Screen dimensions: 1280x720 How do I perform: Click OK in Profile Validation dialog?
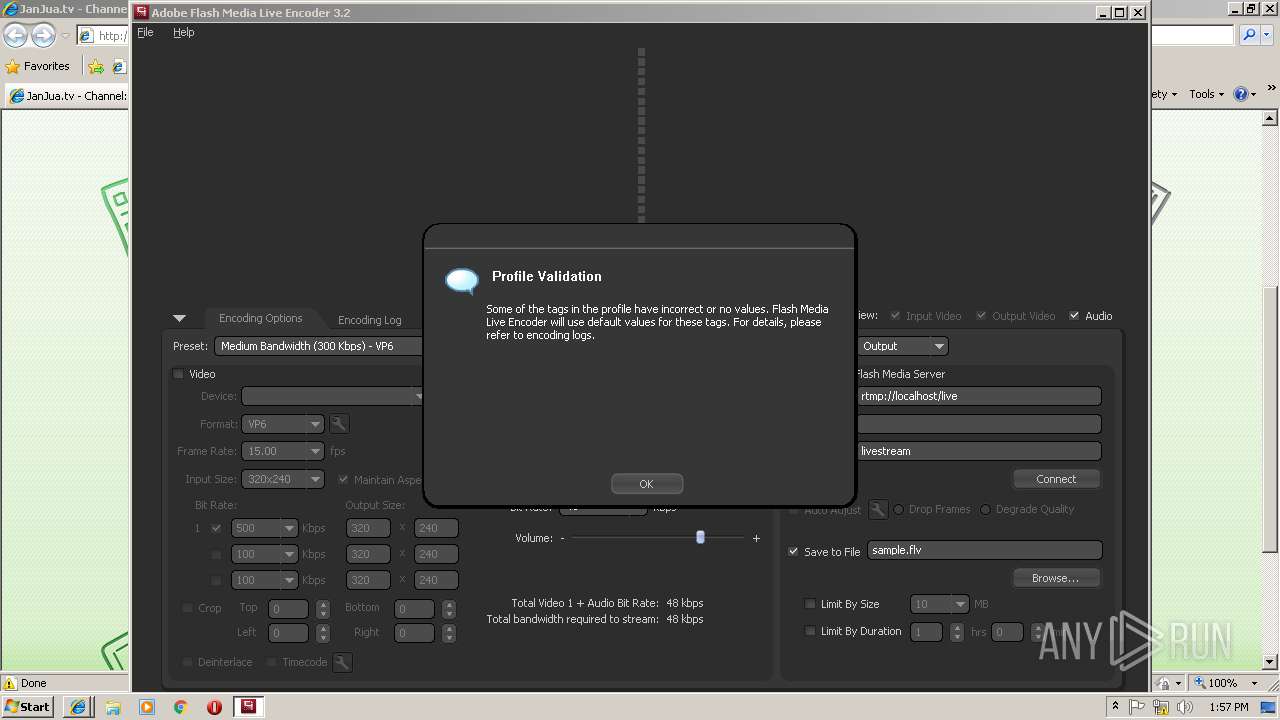[646, 484]
